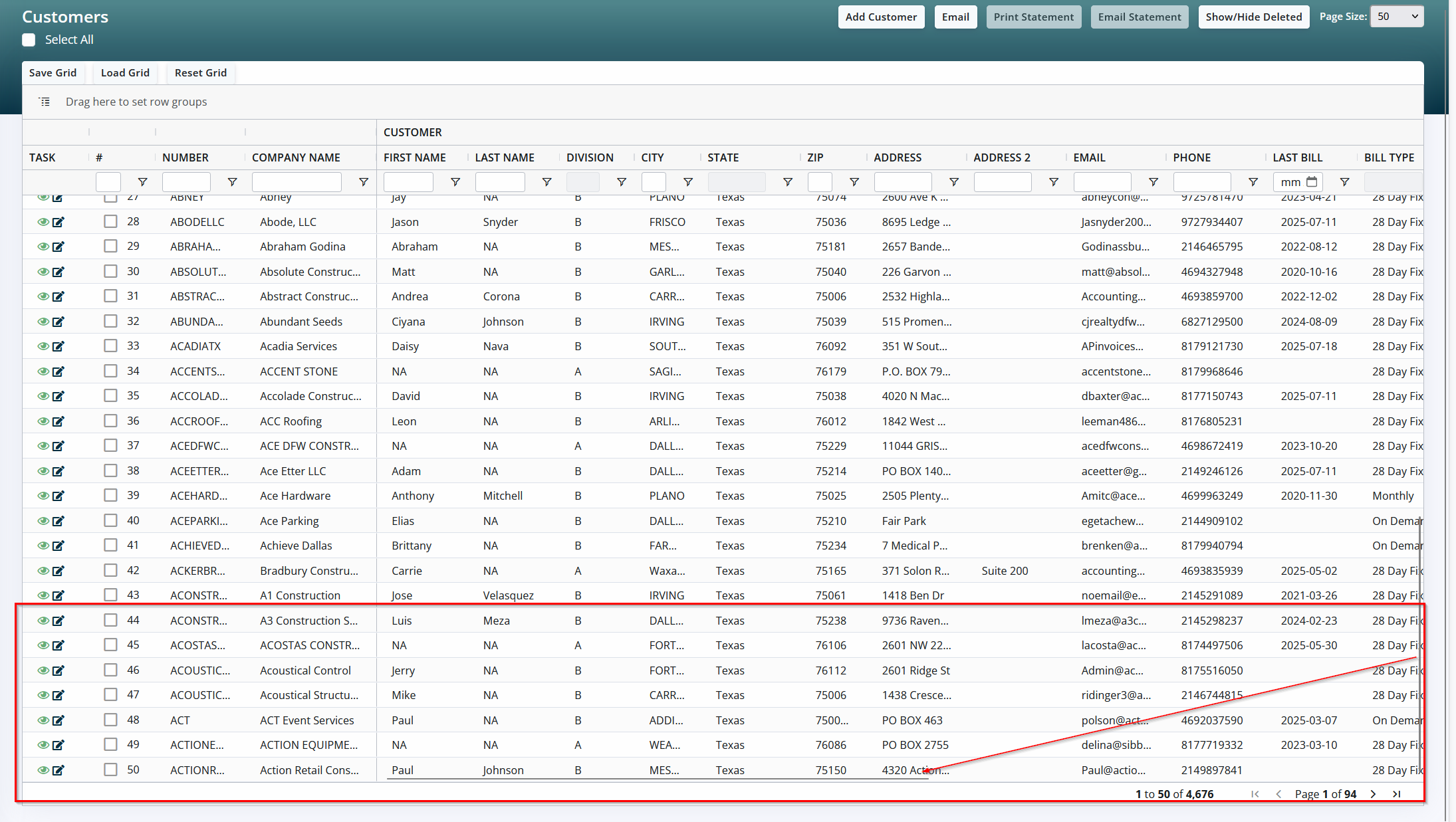1456x822 pixels.
Task: Click the First Name filter input
Action: pos(408,182)
